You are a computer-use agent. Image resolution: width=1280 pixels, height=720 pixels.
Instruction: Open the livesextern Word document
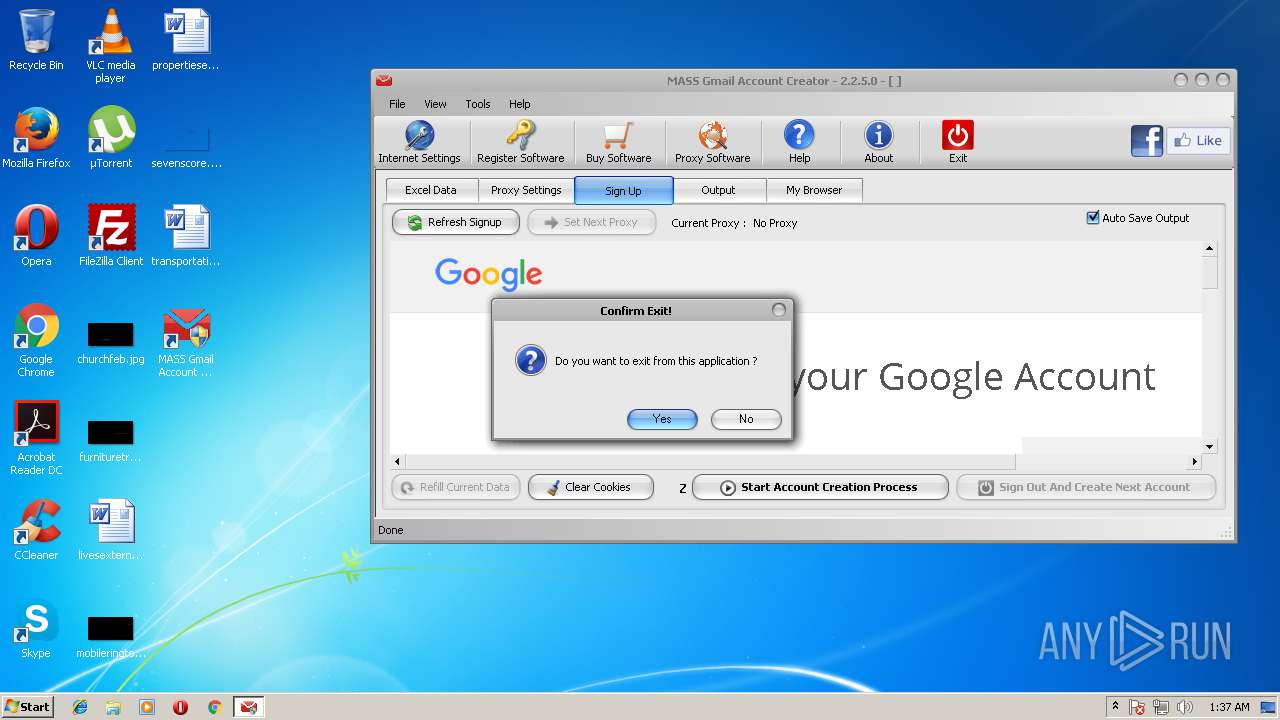pos(110,530)
